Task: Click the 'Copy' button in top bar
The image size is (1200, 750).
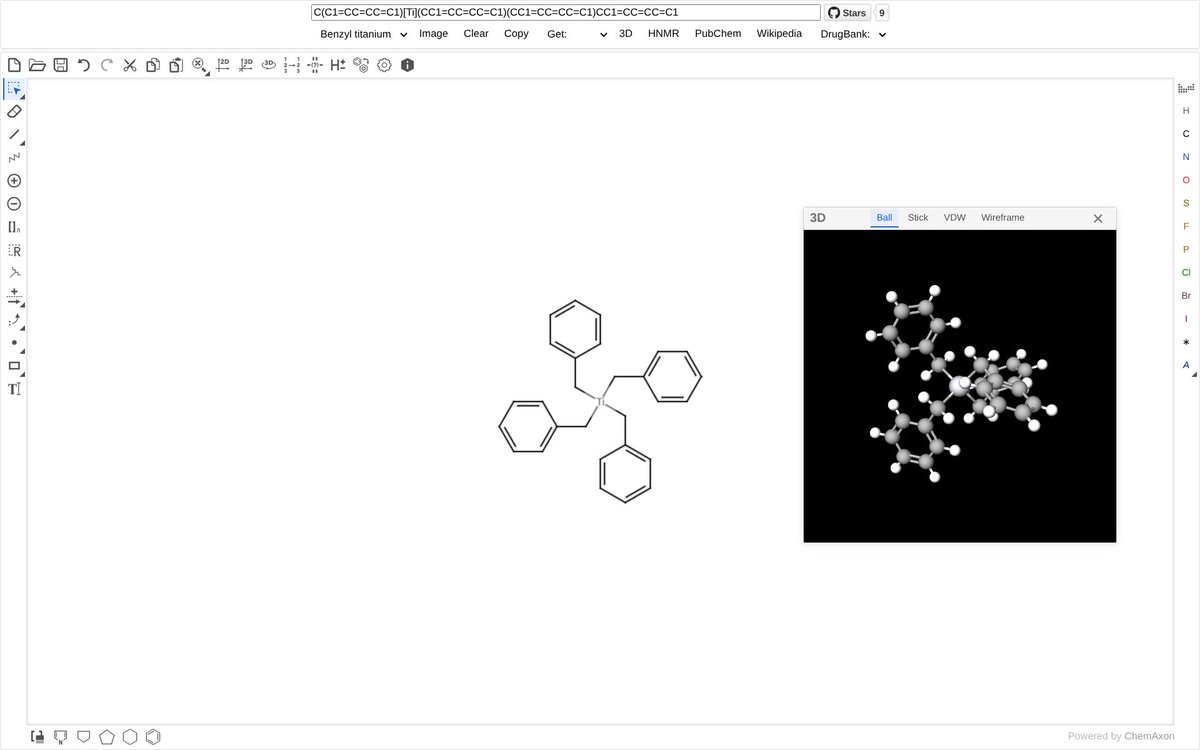Action: click(x=516, y=33)
